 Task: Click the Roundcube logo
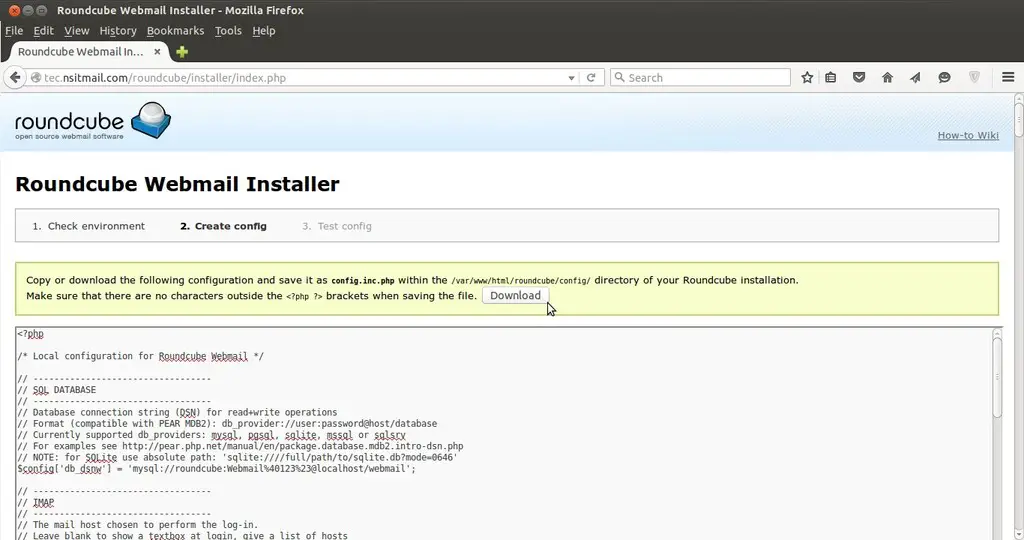[93, 121]
